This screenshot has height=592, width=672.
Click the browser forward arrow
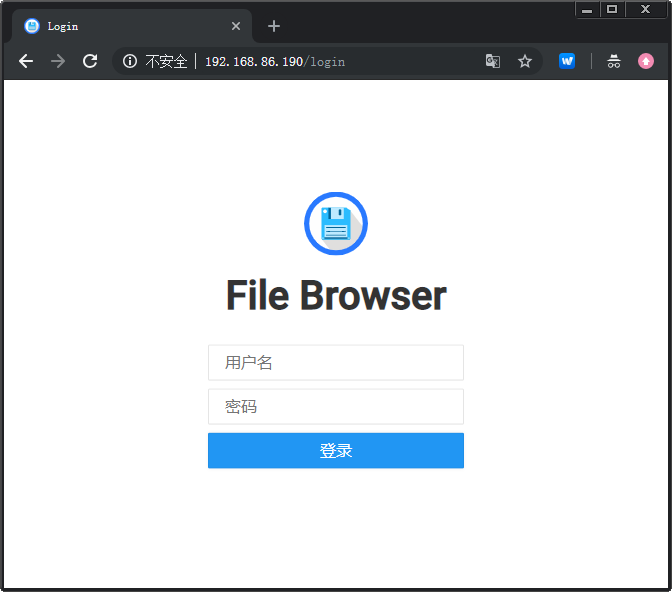click(58, 61)
